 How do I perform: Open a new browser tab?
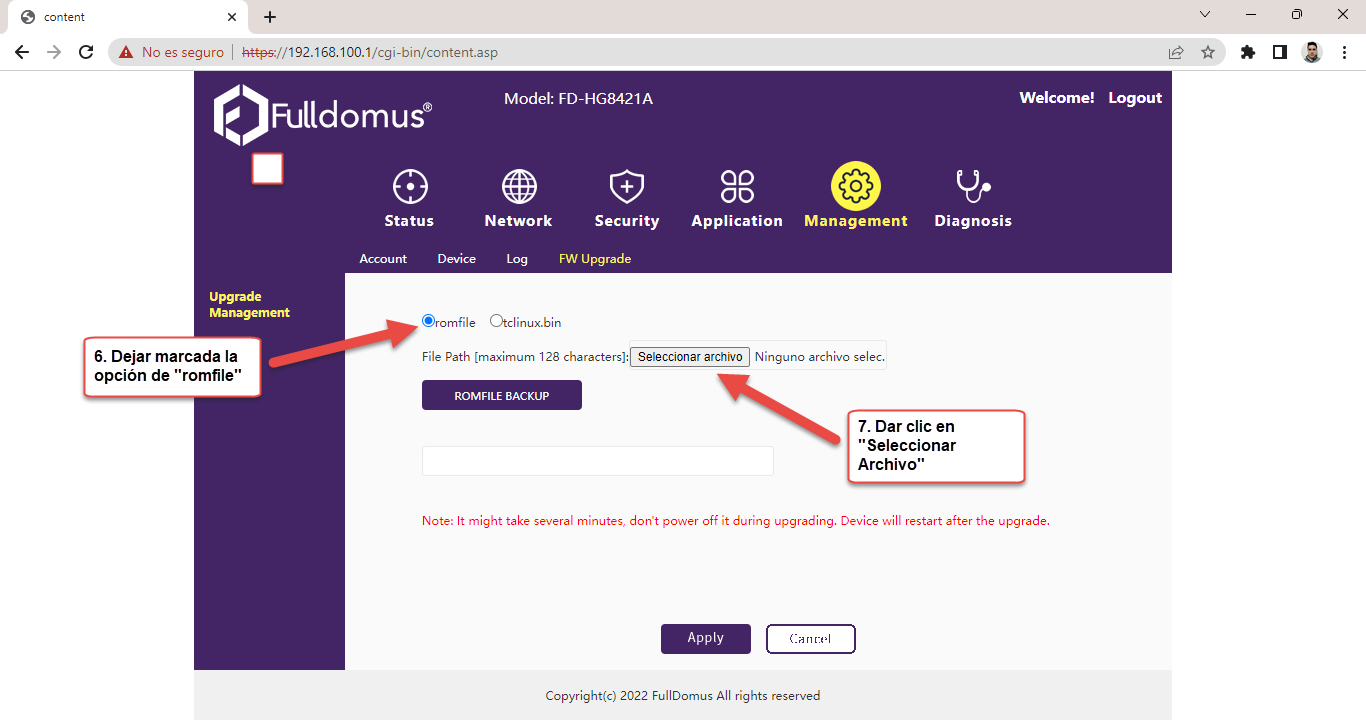[270, 17]
